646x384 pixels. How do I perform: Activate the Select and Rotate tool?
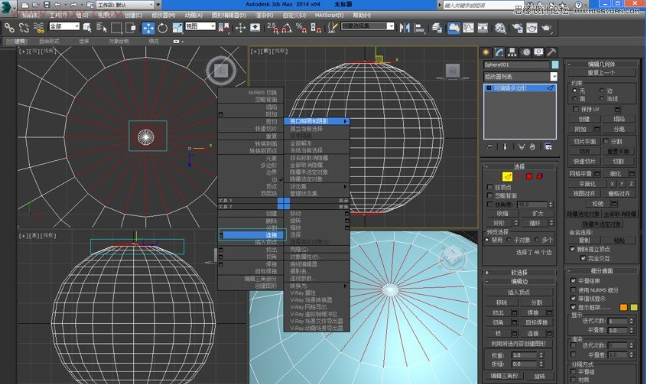click(163, 28)
